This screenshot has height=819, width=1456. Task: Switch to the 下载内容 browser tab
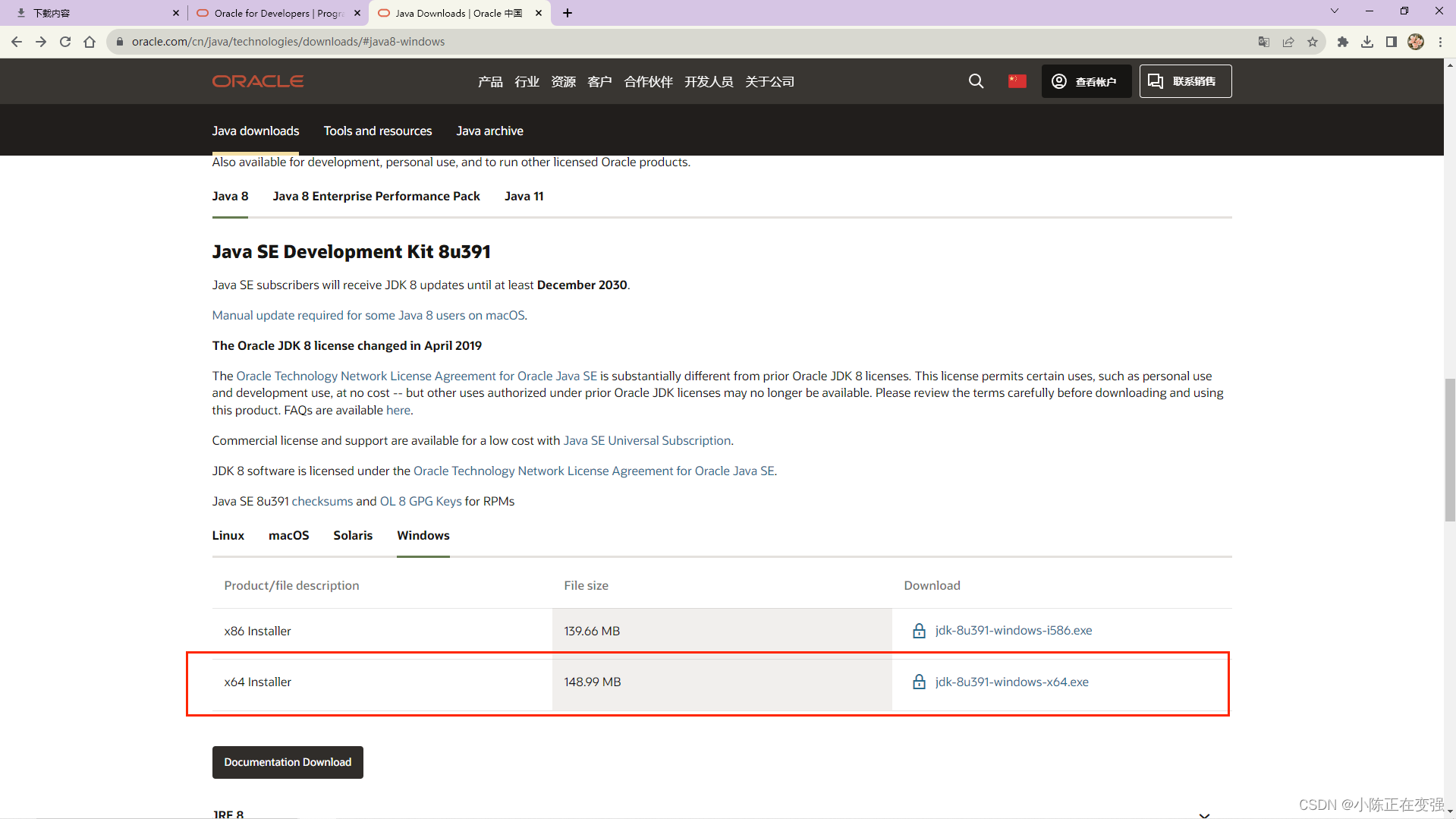[x=95, y=13]
